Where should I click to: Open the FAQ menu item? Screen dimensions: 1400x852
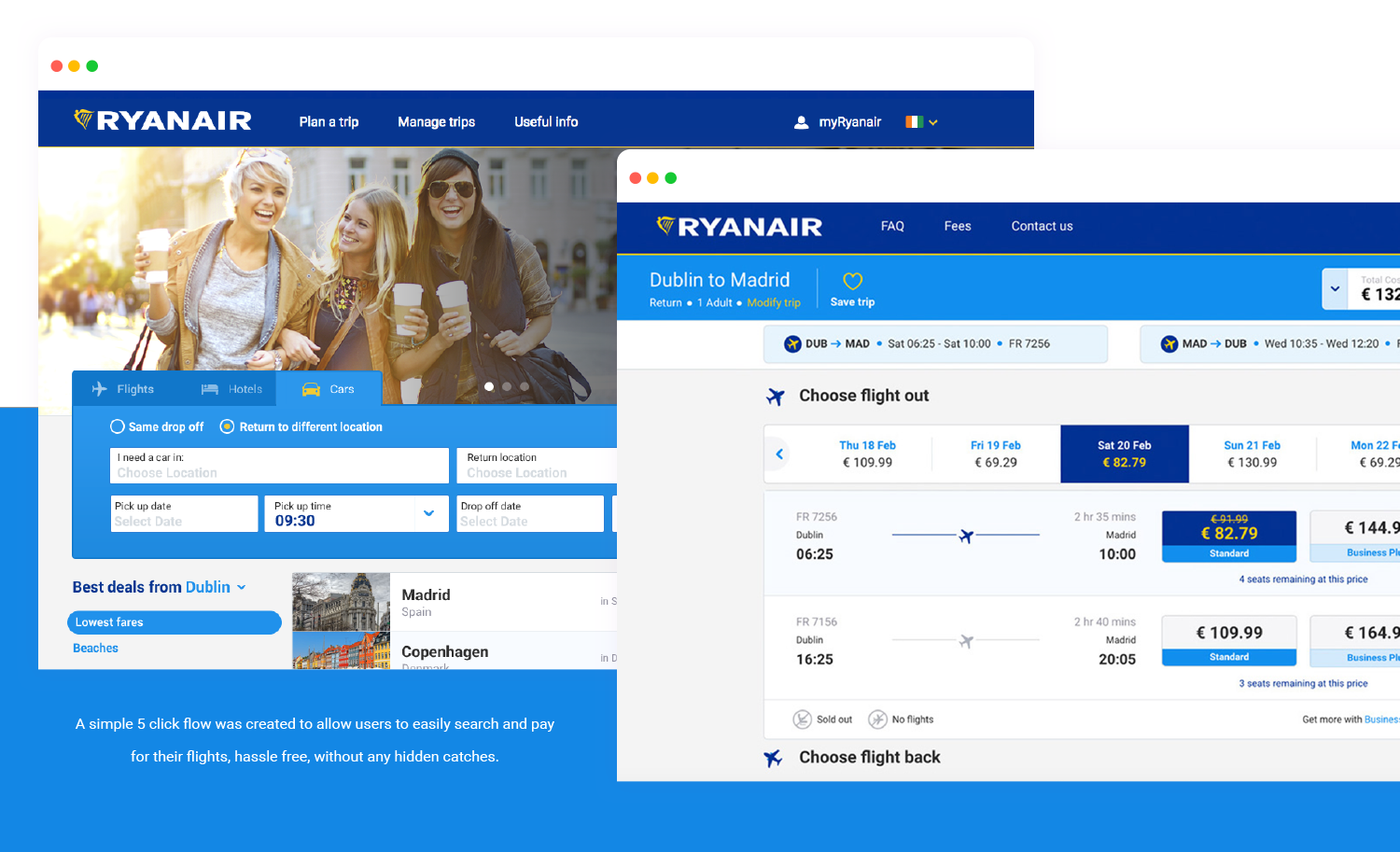tap(892, 226)
